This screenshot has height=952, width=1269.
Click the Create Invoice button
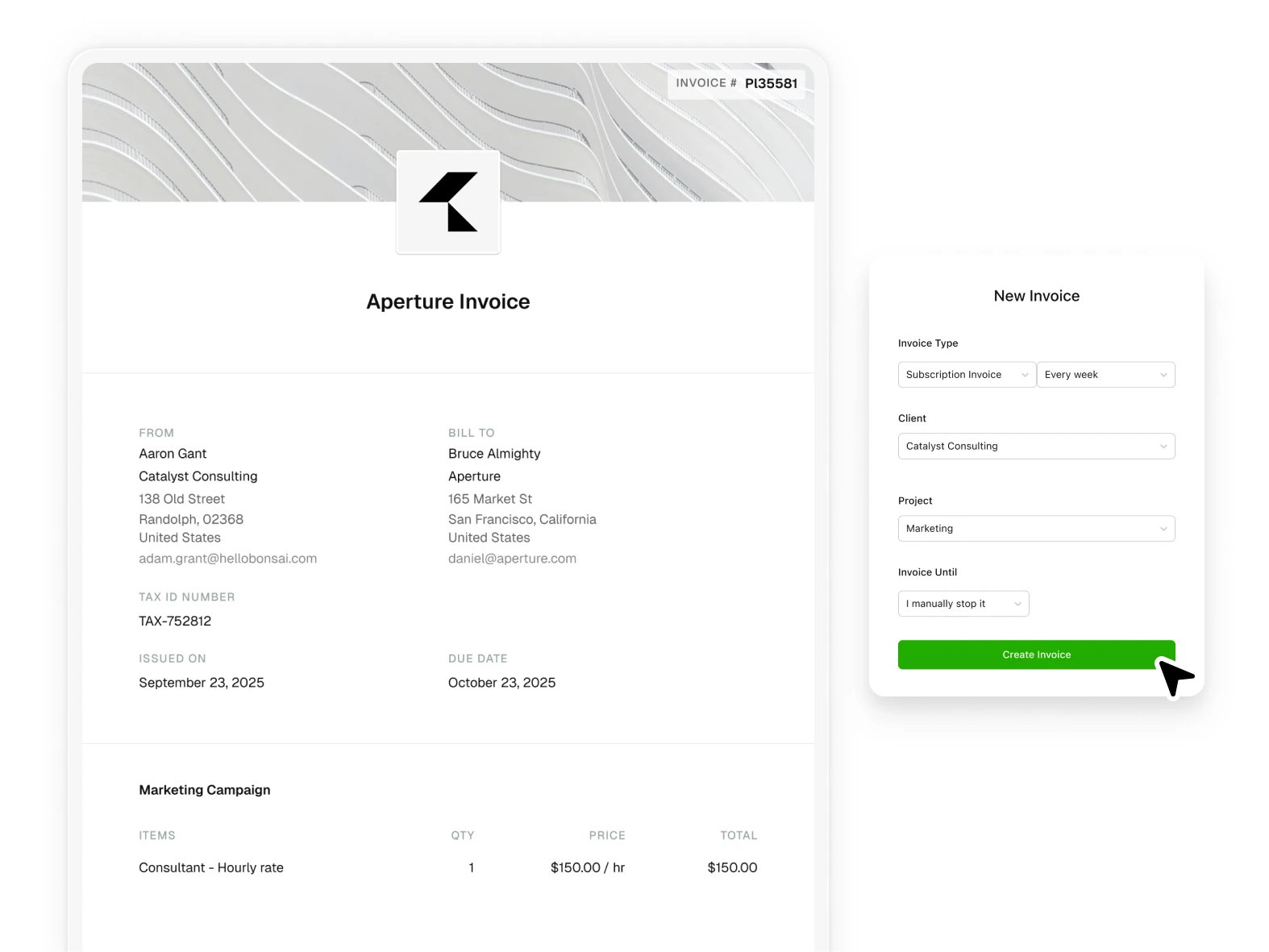(1036, 655)
